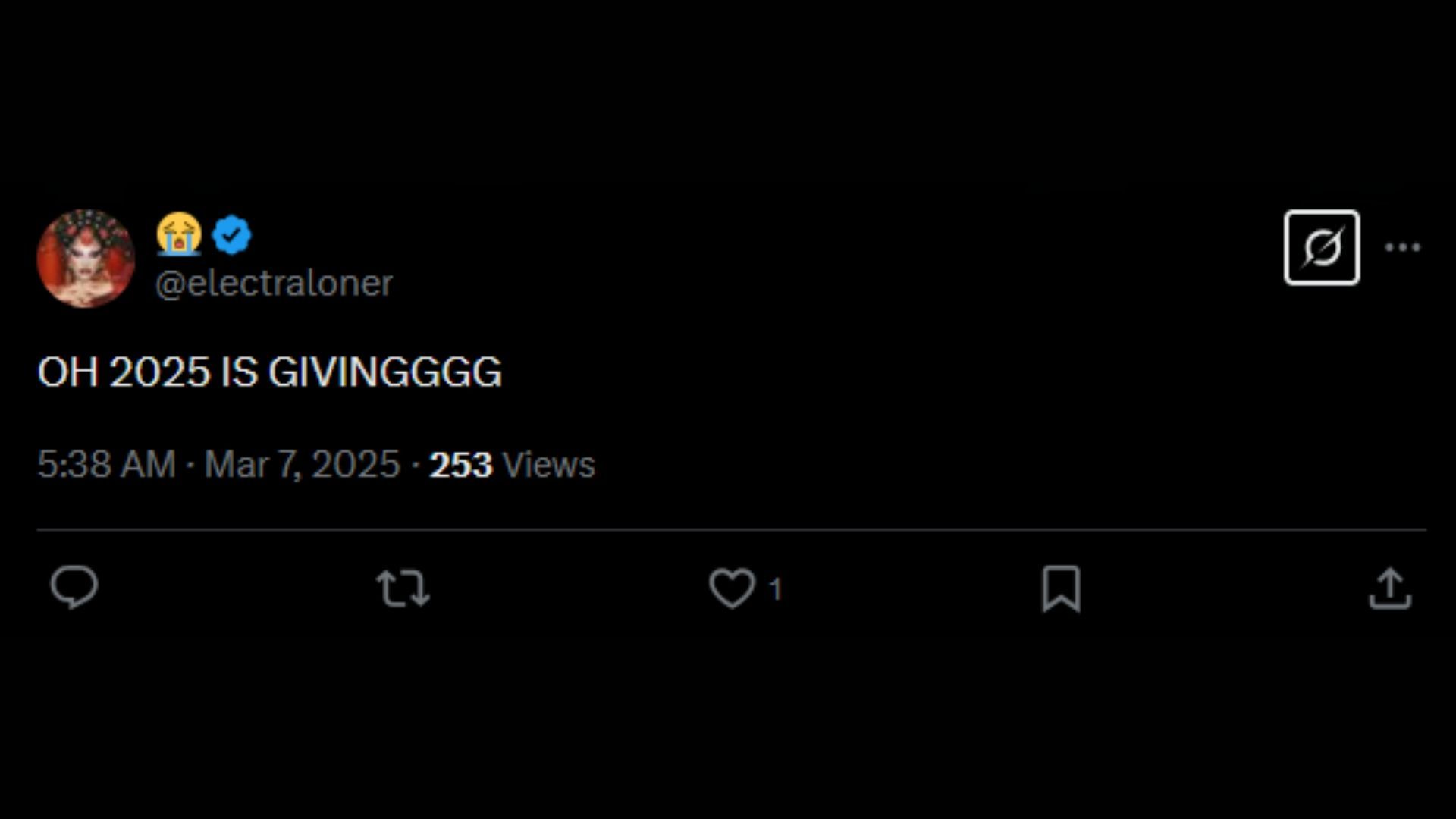Click the year 2025 in tweet text
The height and width of the screenshot is (819, 1456).
click(x=159, y=372)
